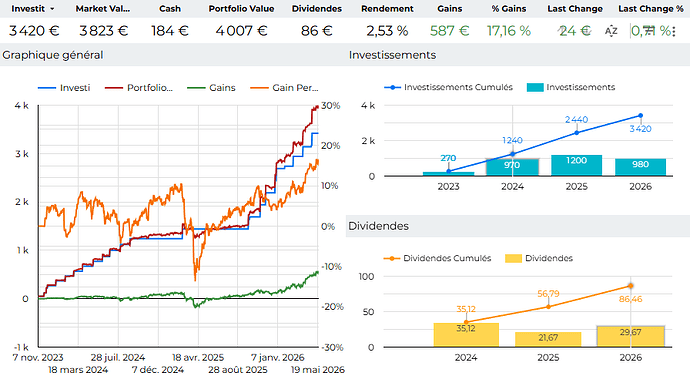Viewport: 690px width, 385px height.
Task: Toggle the green Gains legend entry
Action: click(211, 88)
